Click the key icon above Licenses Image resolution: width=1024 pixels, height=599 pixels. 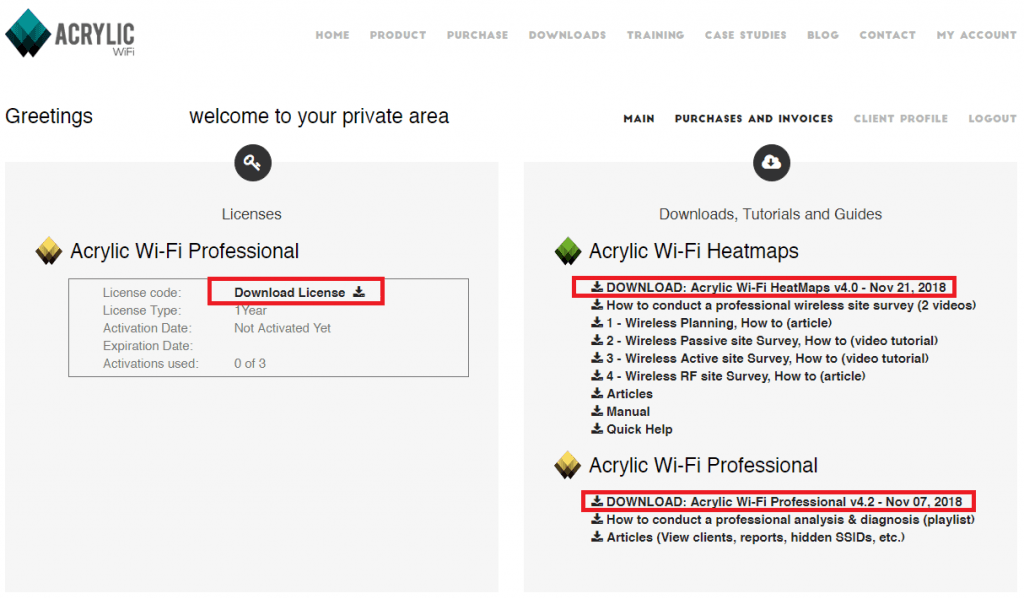click(253, 163)
